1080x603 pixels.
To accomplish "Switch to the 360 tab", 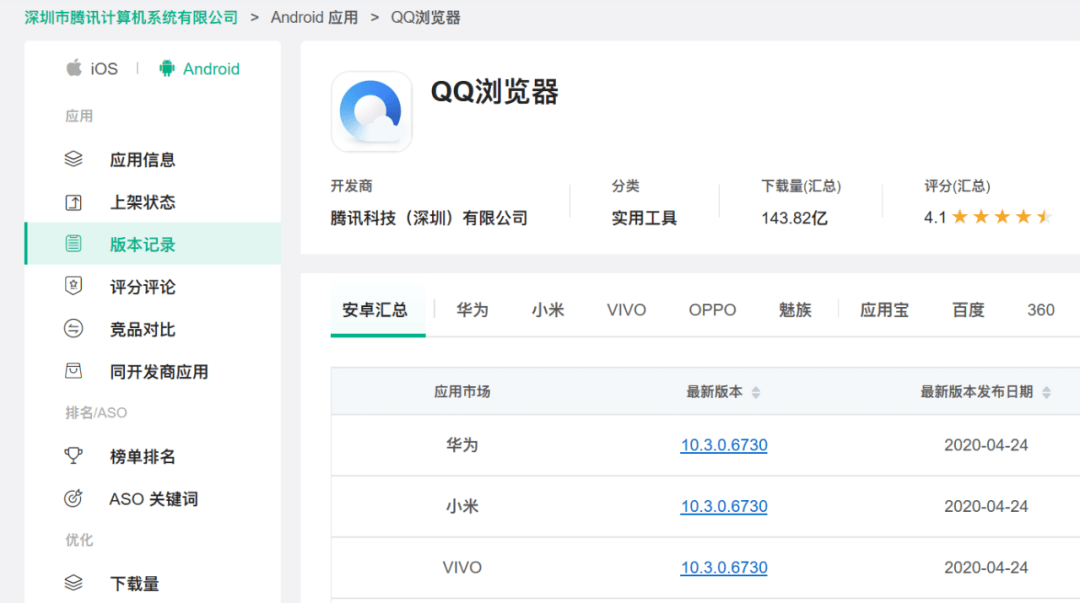I will click(1041, 310).
